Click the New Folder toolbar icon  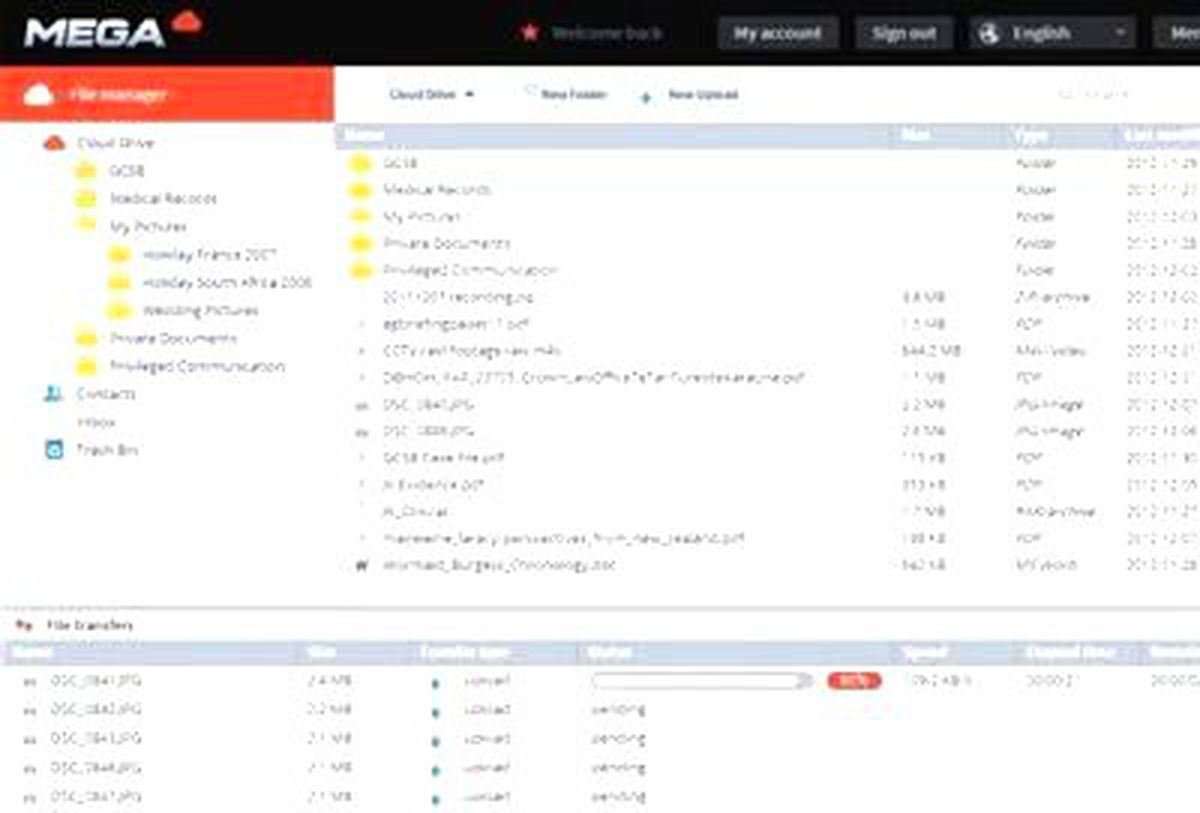[529, 92]
